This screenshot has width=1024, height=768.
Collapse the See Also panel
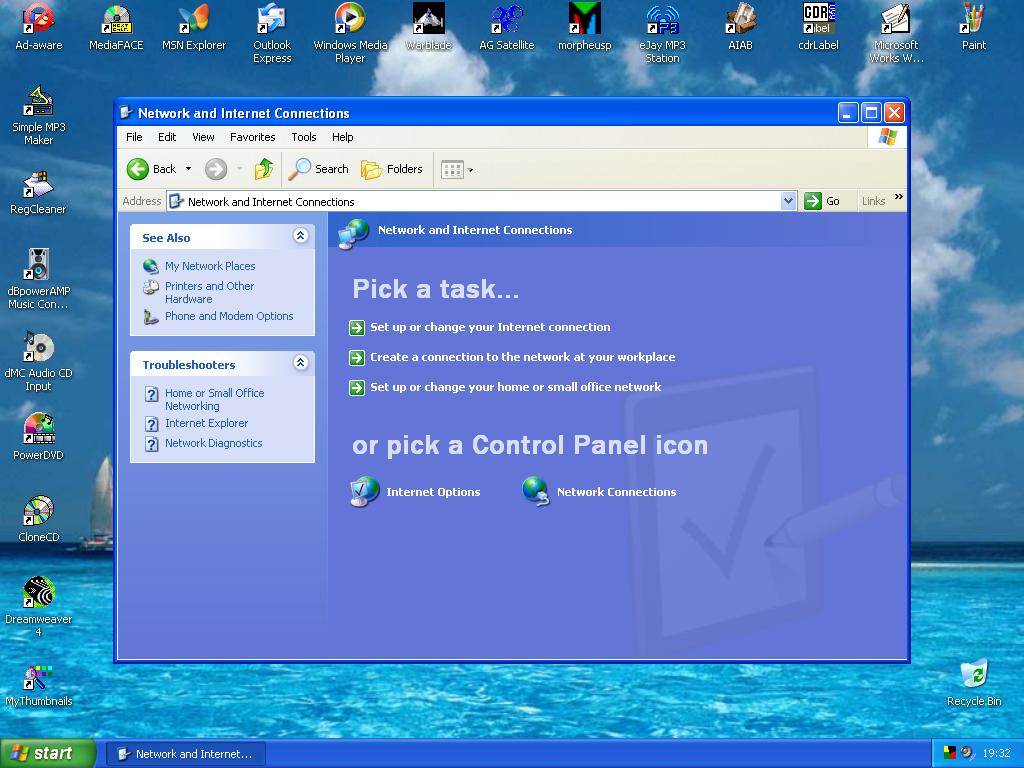[x=300, y=236]
